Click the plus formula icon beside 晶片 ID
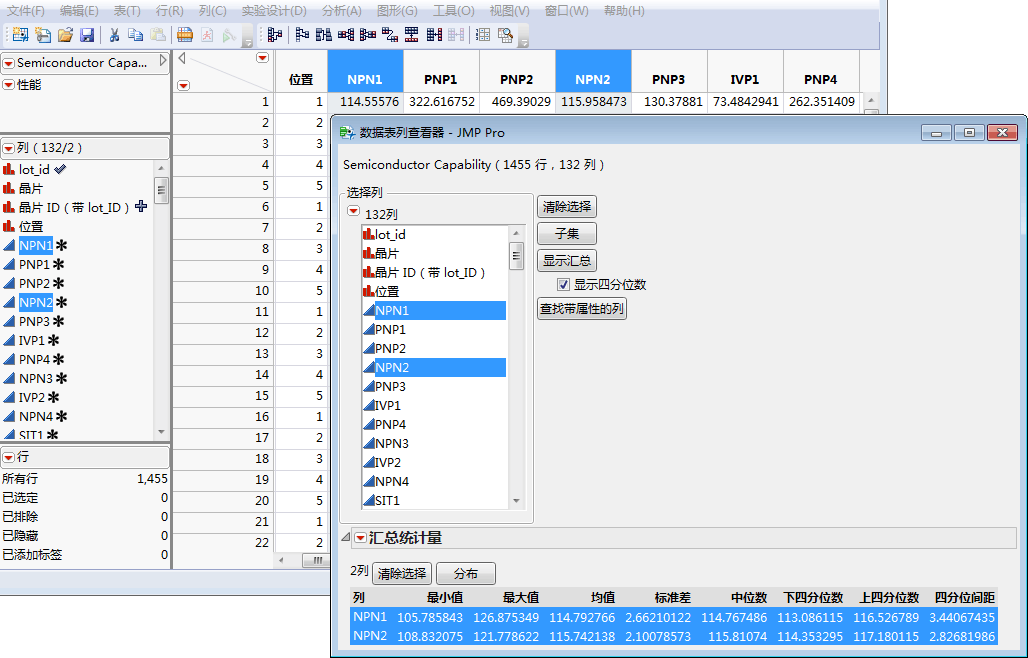The width and height of the screenshot is (1028, 658). 141,207
